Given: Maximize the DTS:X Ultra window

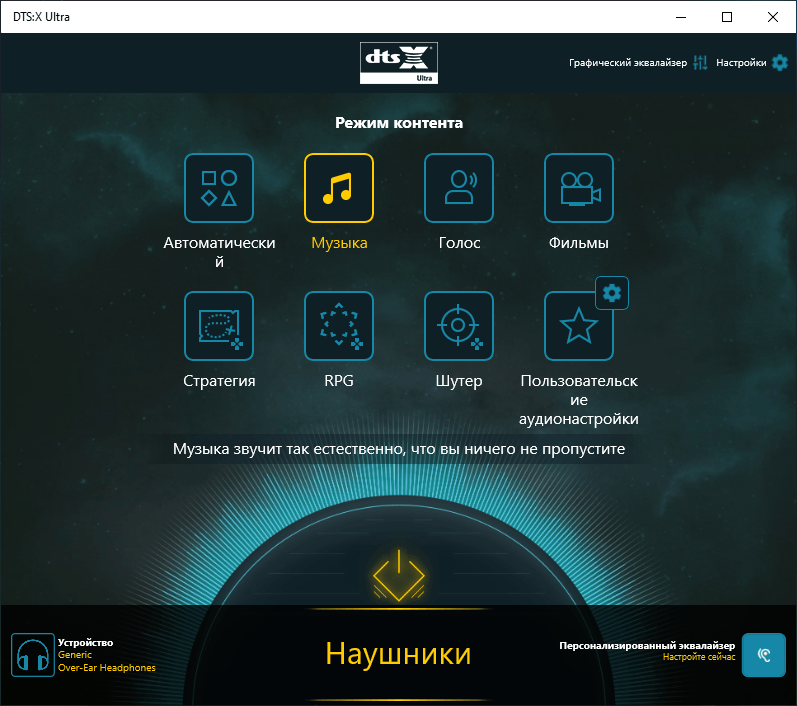Looking at the screenshot, I should 727,17.
